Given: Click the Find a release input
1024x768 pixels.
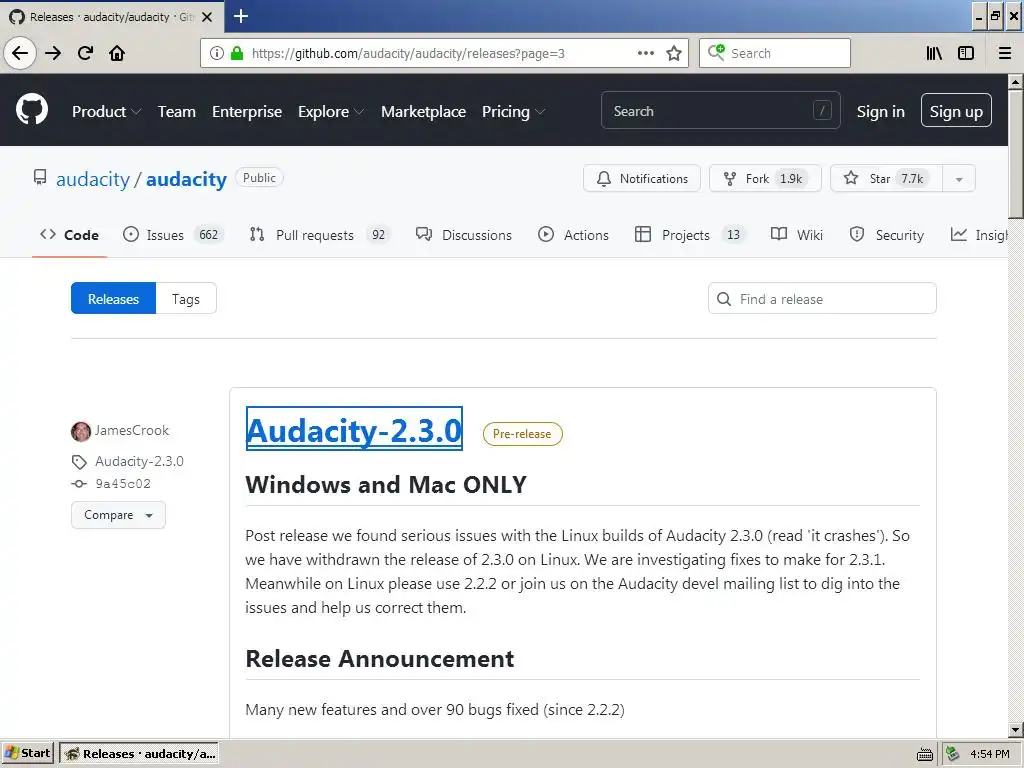Looking at the screenshot, I should [822, 298].
